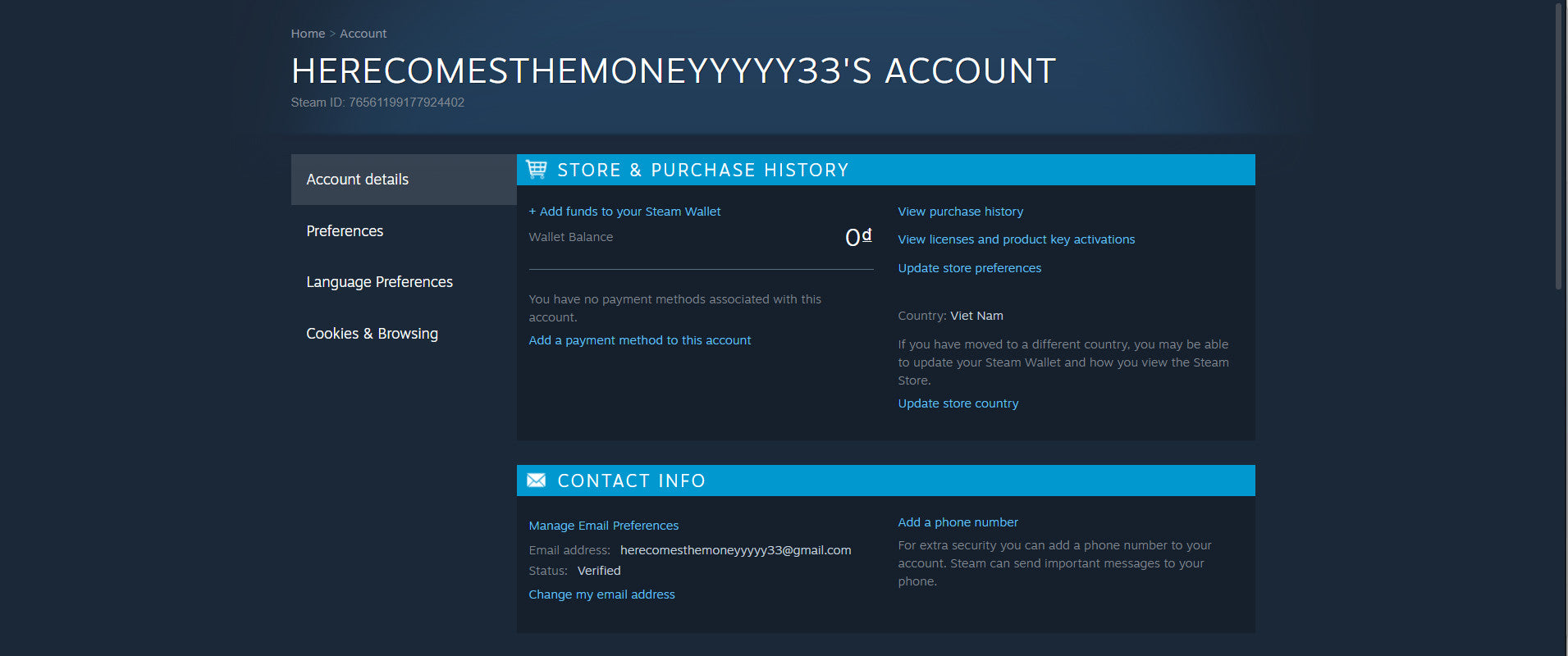Click the envelope icon beside Contact Info

pyautogui.click(x=537, y=481)
